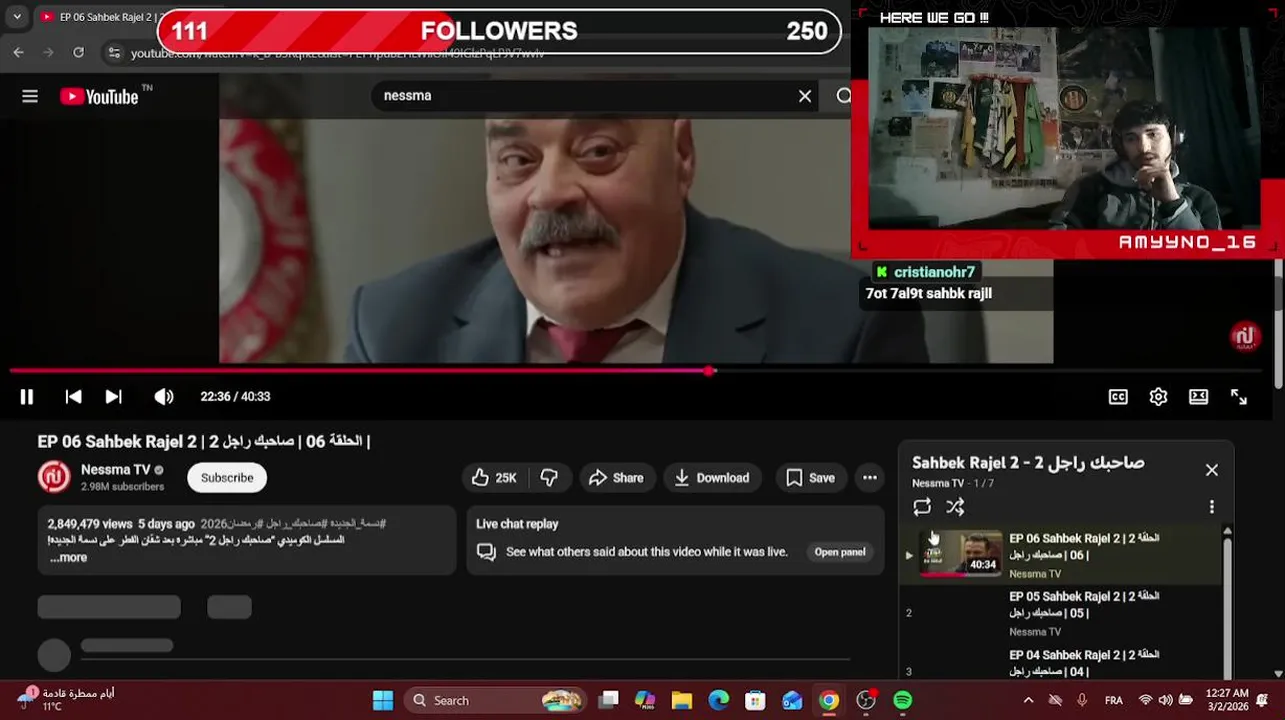Image resolution: width=1285 pixels, height=720 pixels.
Task: Toggle the playlist loop option
Action: pos(922,507)
